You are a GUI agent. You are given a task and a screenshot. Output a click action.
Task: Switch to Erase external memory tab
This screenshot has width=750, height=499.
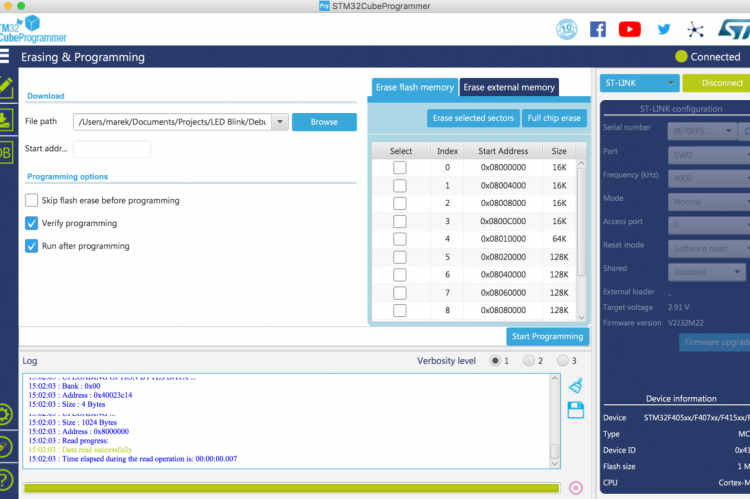point(509,87)
